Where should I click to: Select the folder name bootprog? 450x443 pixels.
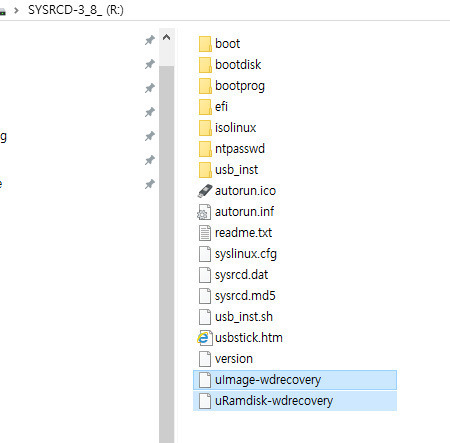[x=240, y=86]
